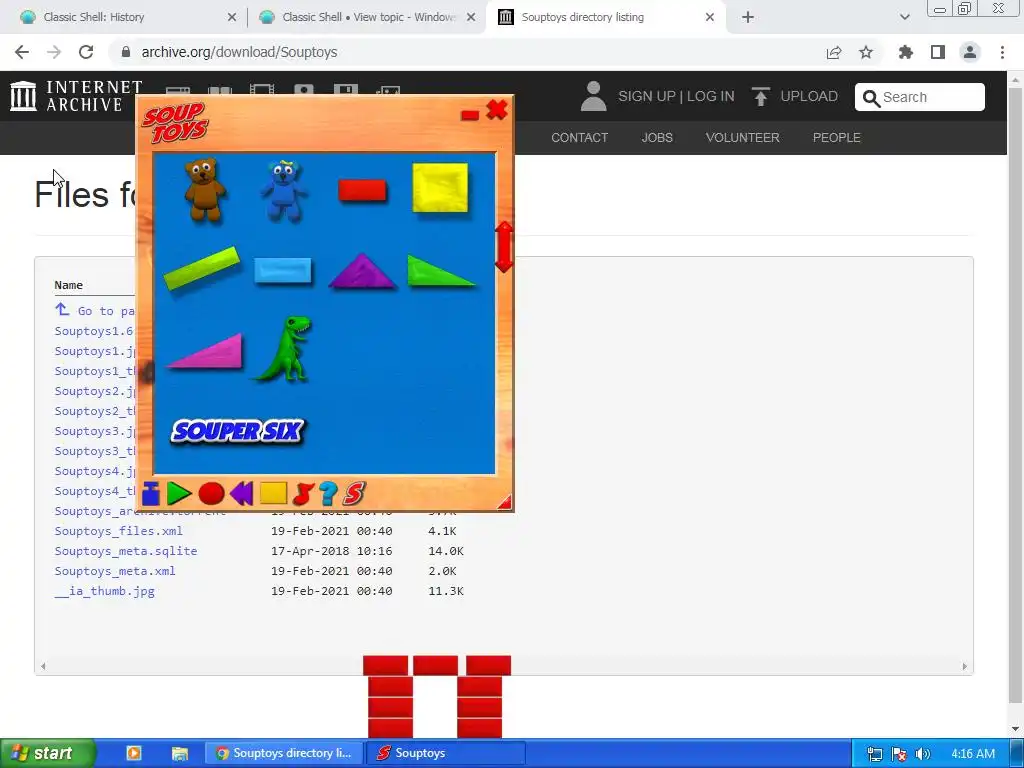The image size is (1024, 768).
Task: Switch to the Souptoys taskbar button
Action: 447,753
